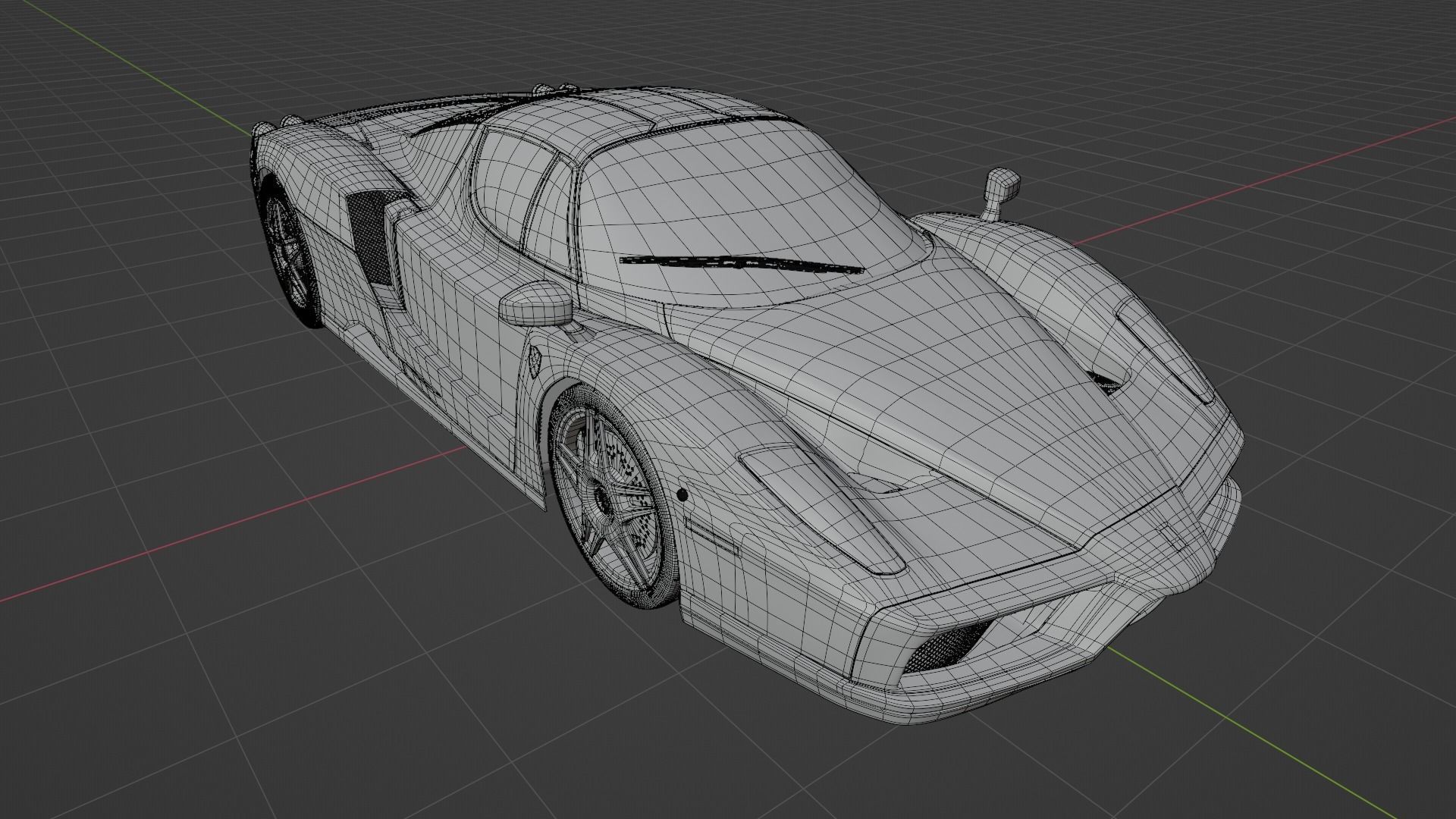Click the dark hood vent opening
The height and width of the screenshot is (819, 1456).
[1104, 381]
